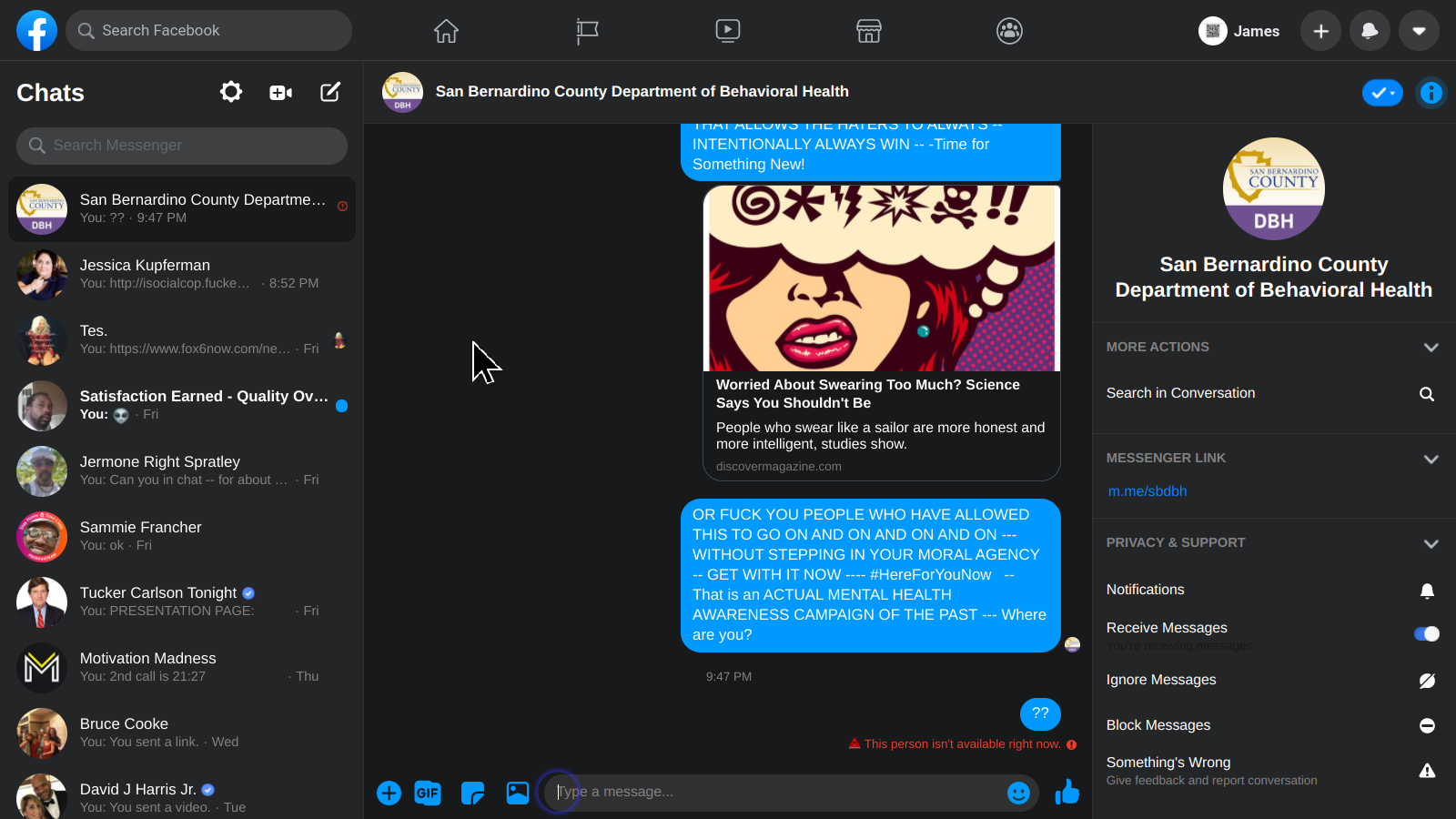Image resolution: width=1456 pixels, height=819 pixels.
Task: Open Tucker Carlson Tonight chat
Action: [182, 602]
